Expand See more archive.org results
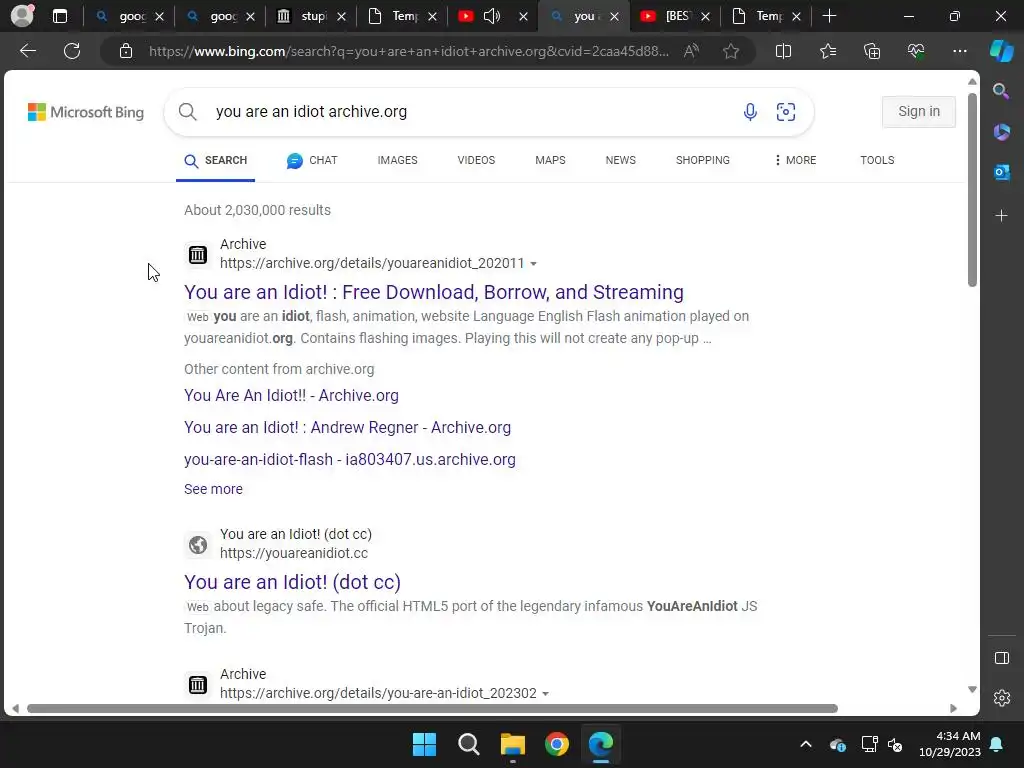The height and width of the screenshot is (768, 1024). 213,489
